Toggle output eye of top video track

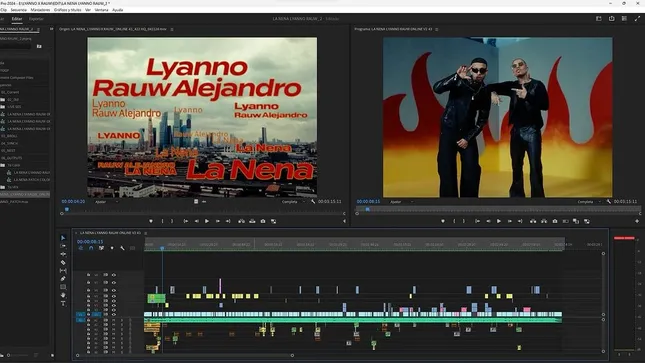(x=114, y=275)
